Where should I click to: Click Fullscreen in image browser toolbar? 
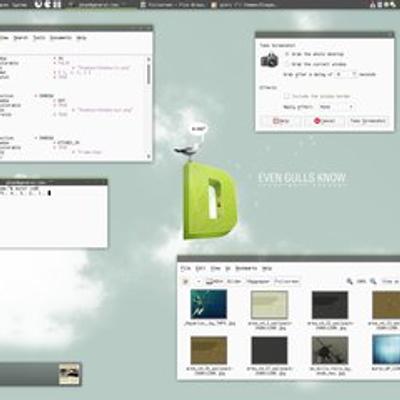click(287, 282)
